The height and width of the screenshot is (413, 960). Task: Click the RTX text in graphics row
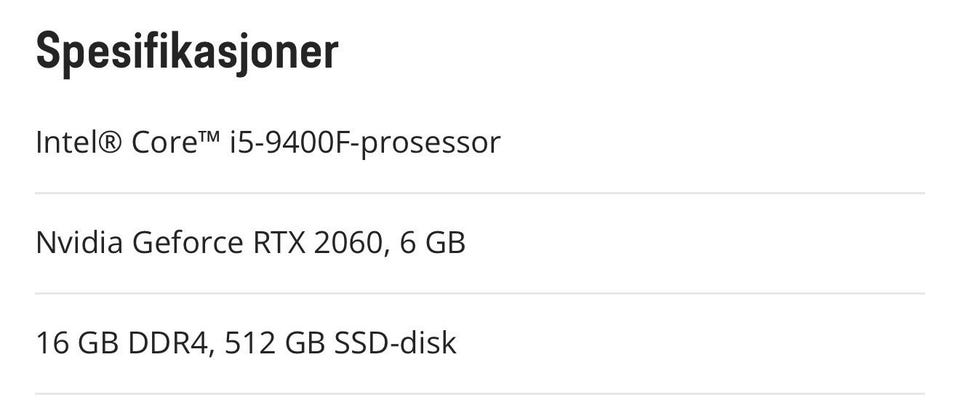pyautogui.click(x=279, y=244)
